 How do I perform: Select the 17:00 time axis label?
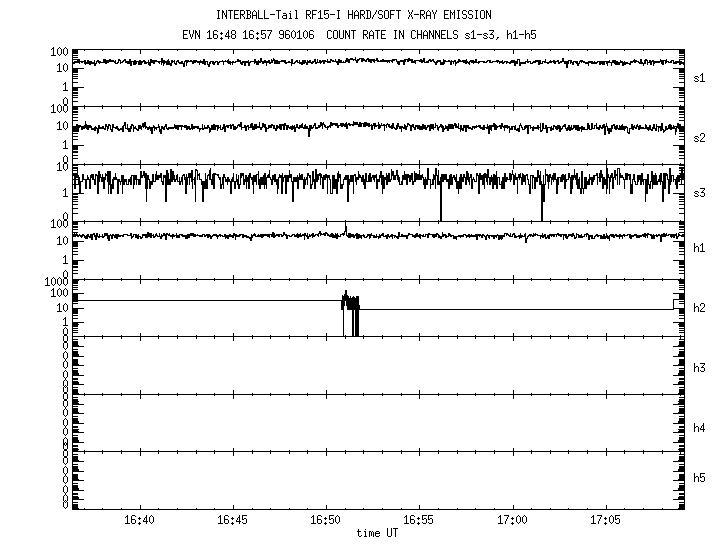point(512,521)
